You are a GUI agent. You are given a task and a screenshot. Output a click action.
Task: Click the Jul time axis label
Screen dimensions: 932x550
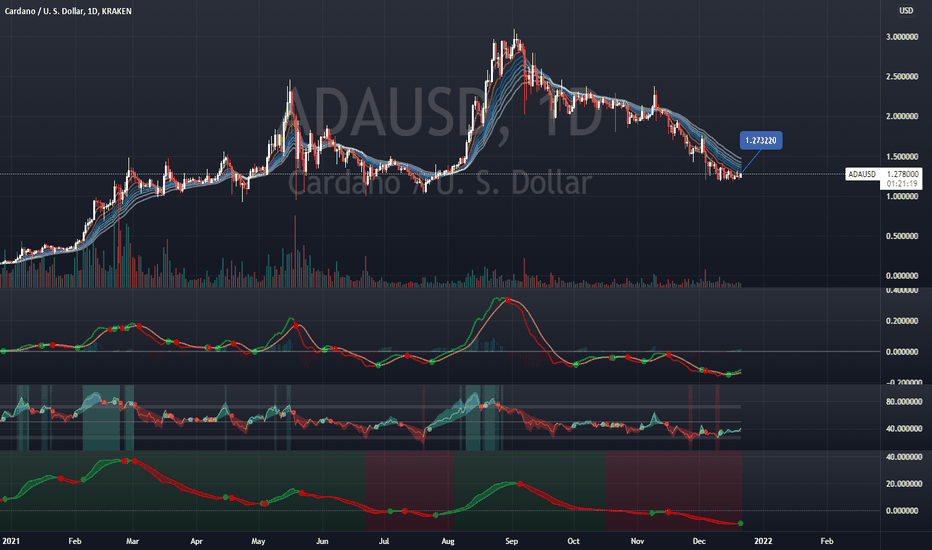tap(384, 541)
